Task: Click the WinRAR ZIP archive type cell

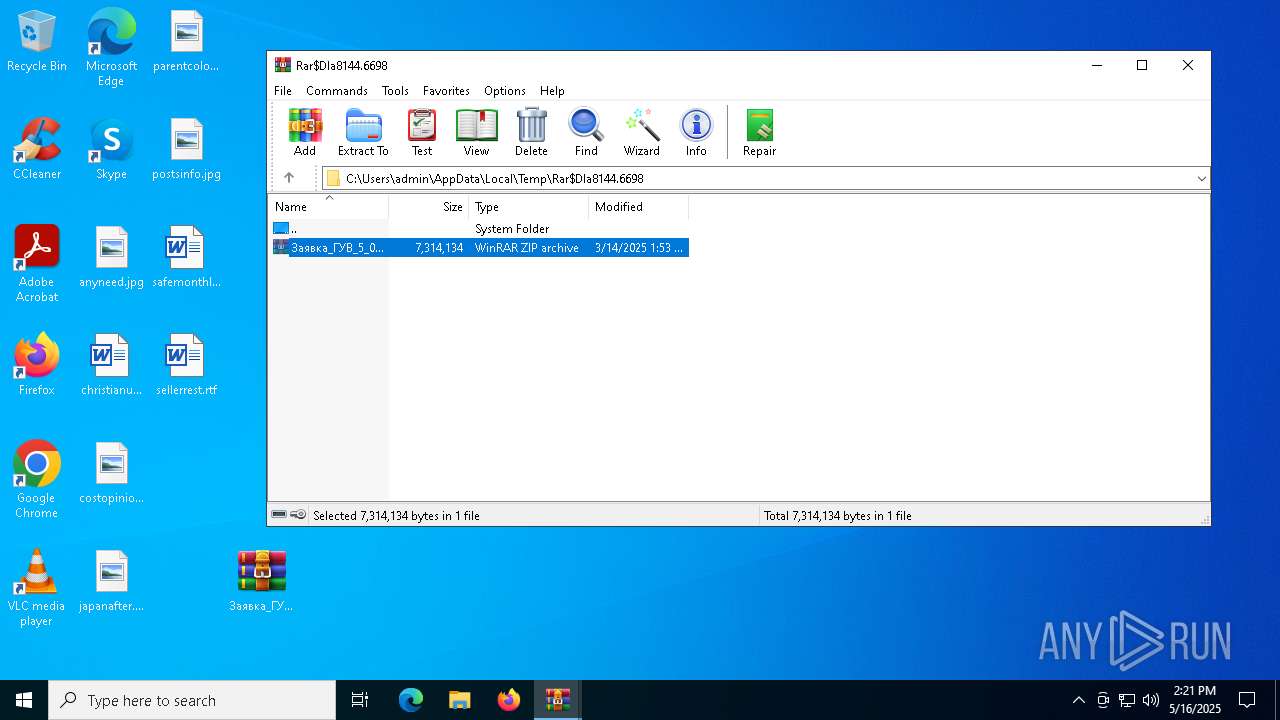Action: pos(527,247)
